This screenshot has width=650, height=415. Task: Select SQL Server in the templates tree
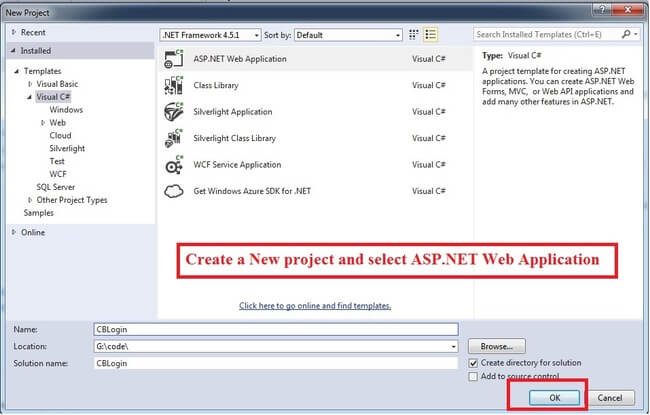pyautogui.click(x=56, y=187)
